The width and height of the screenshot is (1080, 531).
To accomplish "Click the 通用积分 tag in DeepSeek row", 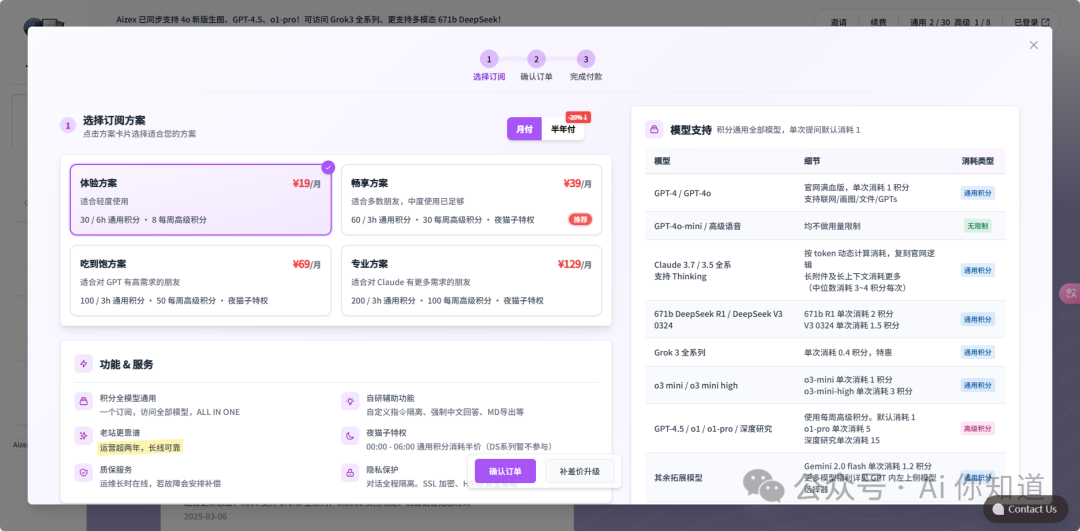I will [x=977, y=319].
